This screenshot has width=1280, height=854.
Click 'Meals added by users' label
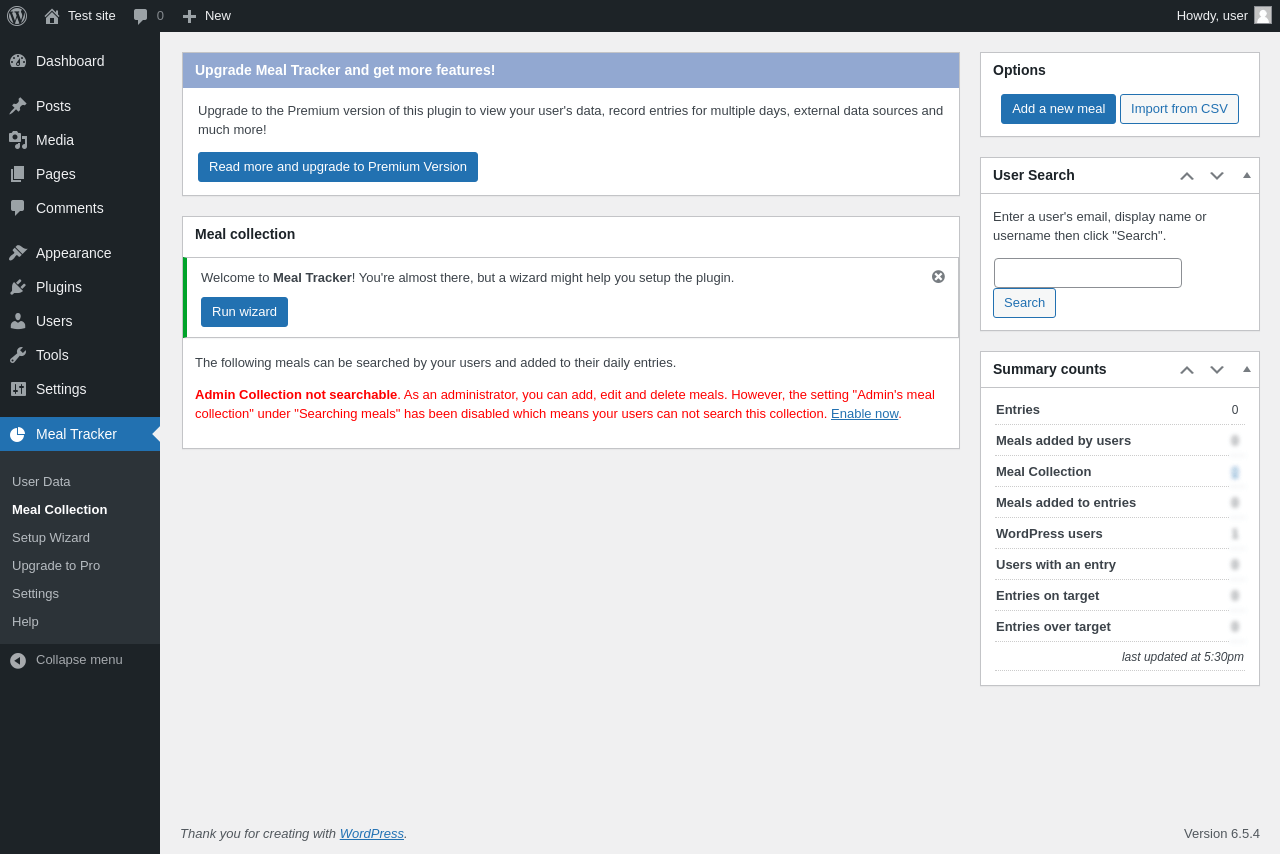(1063, 441)
